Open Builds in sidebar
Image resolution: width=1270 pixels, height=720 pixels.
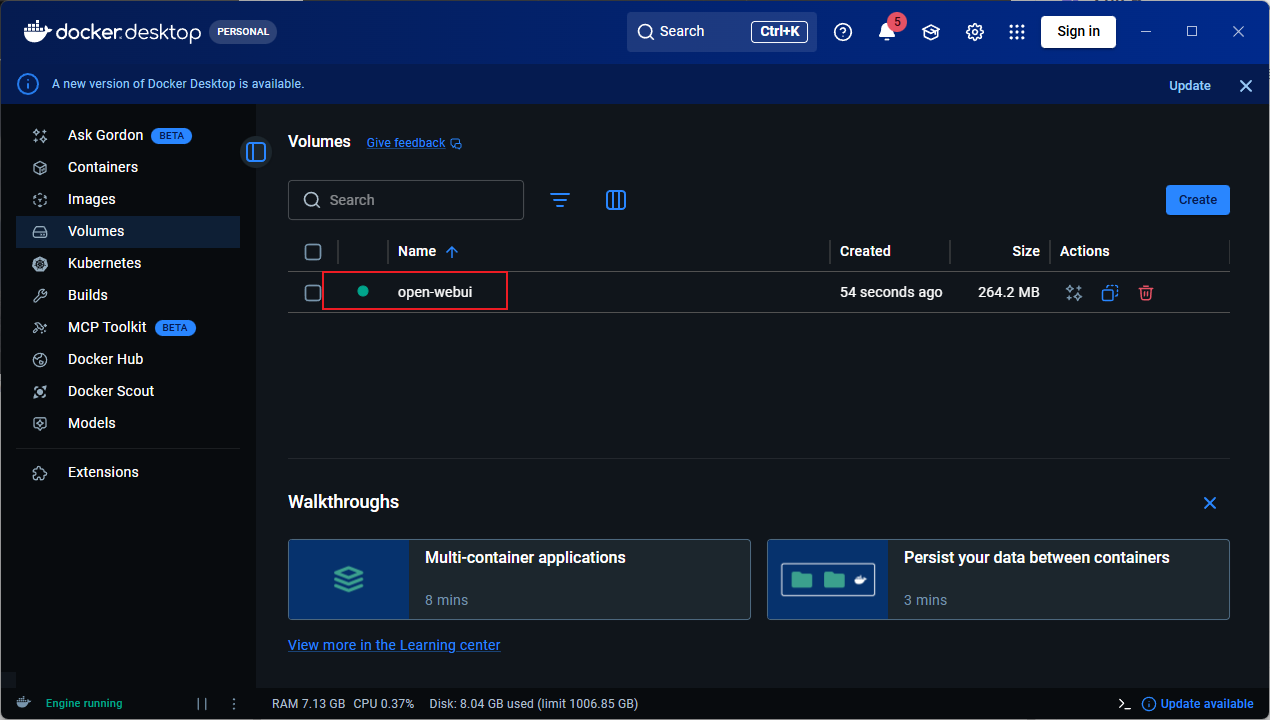128,295
